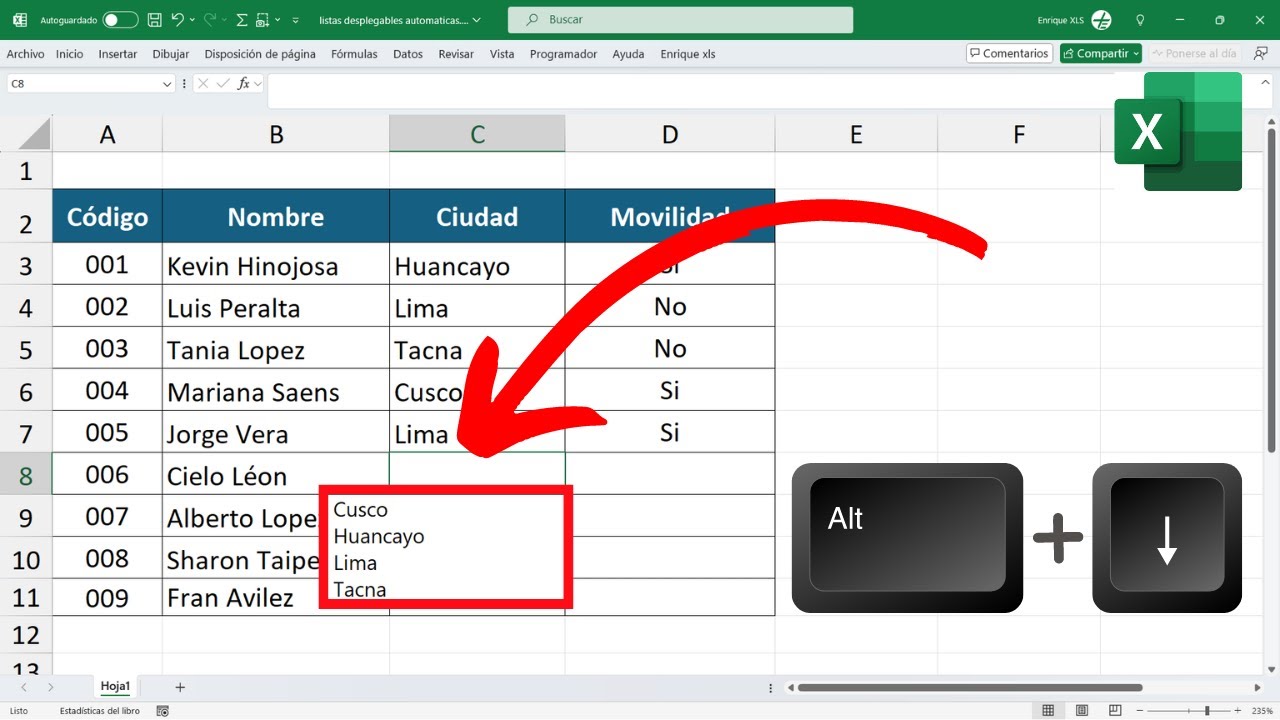Viewport: 1280px width, 720px height.
Task: Click cell containing Mariana Saens
Action: (x=276, y=391)
